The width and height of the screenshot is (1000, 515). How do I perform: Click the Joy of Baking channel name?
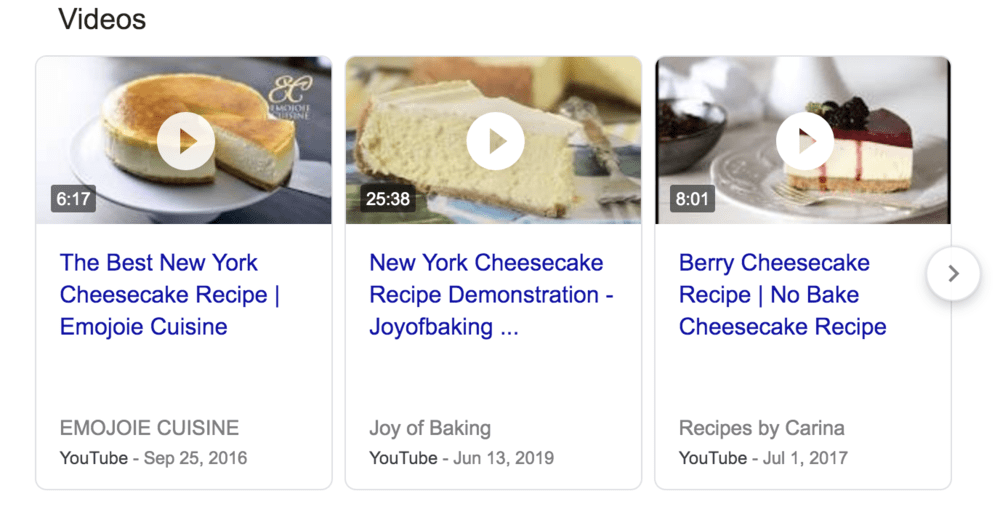pyautogui.click(x=430, y=428)
